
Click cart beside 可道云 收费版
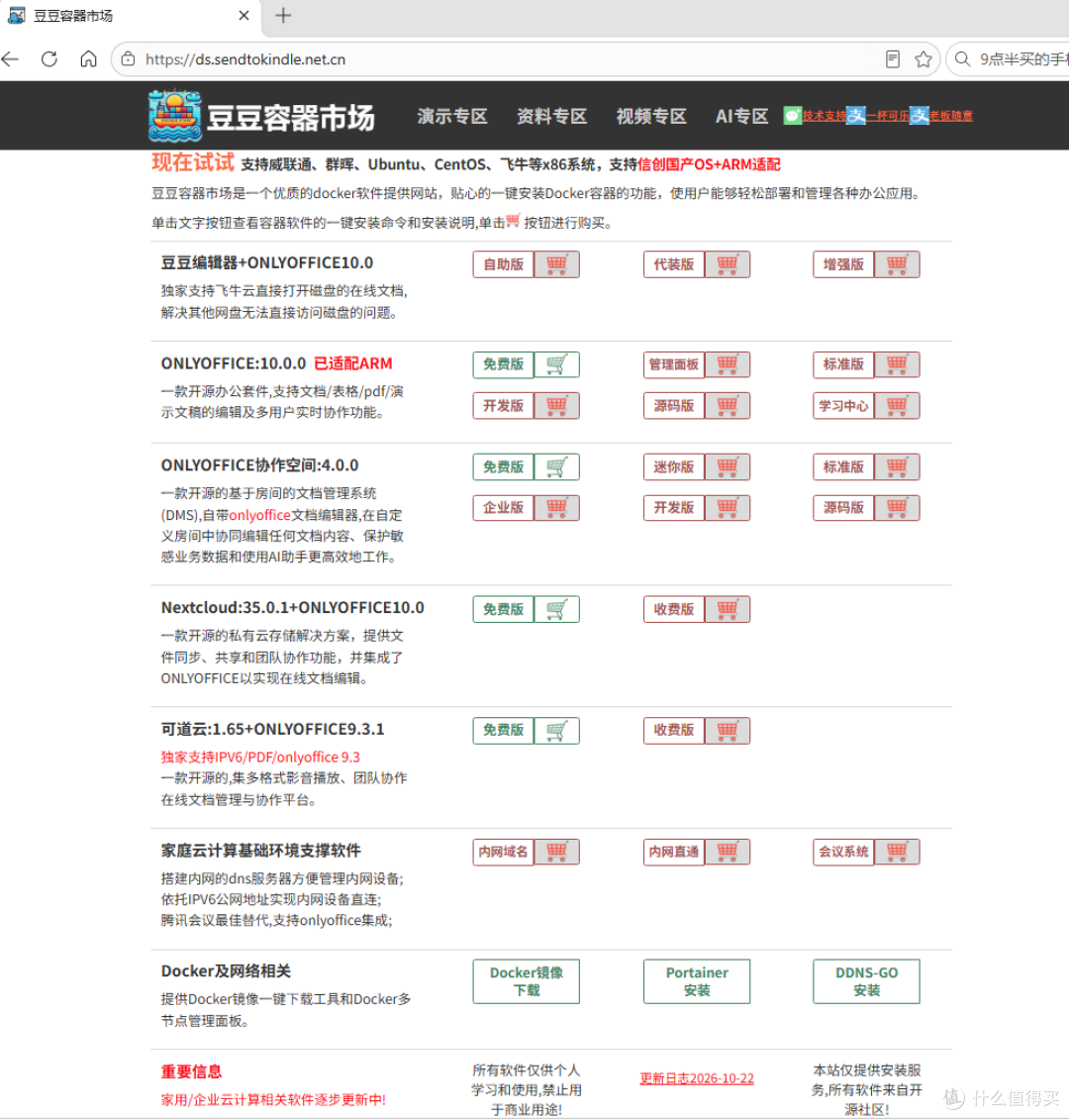[727, 731]
